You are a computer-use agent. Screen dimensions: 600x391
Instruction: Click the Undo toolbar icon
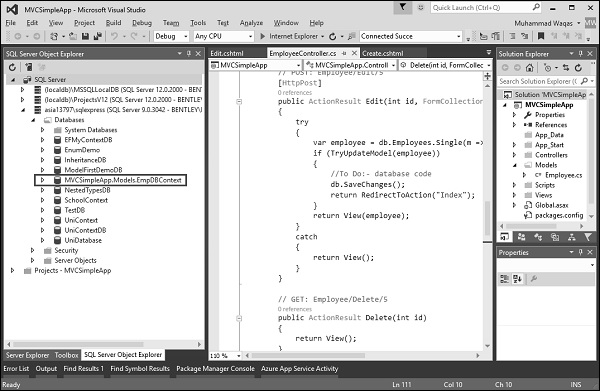click(114, 36)
